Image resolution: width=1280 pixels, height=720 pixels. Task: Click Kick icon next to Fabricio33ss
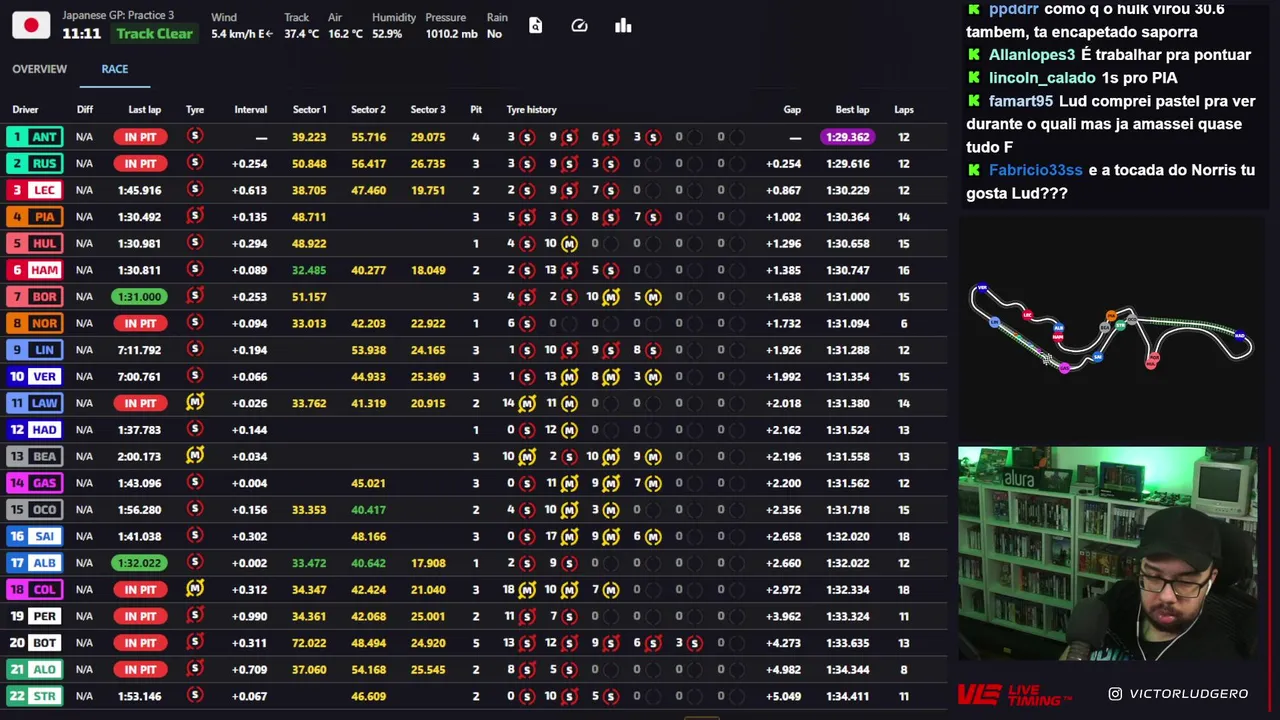pos(973,170)
